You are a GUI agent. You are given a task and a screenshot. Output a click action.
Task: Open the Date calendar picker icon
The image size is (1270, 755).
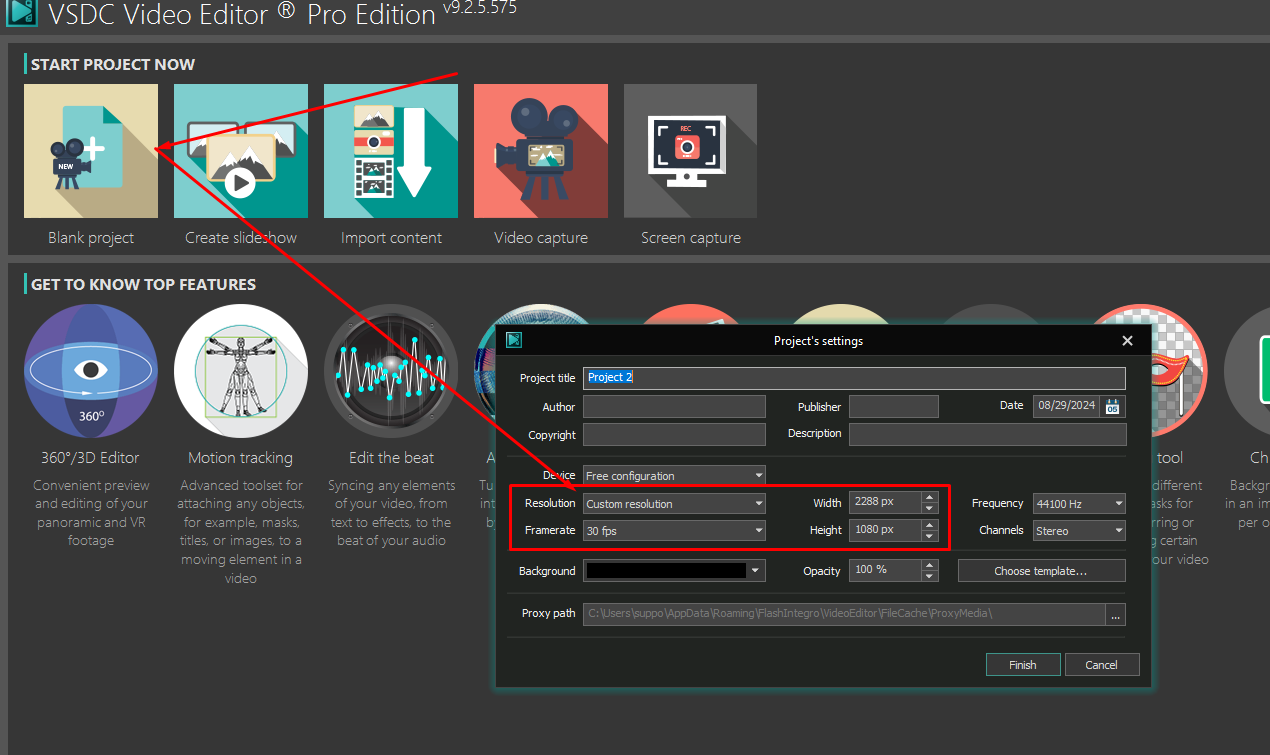click(x=1112, y=406)
